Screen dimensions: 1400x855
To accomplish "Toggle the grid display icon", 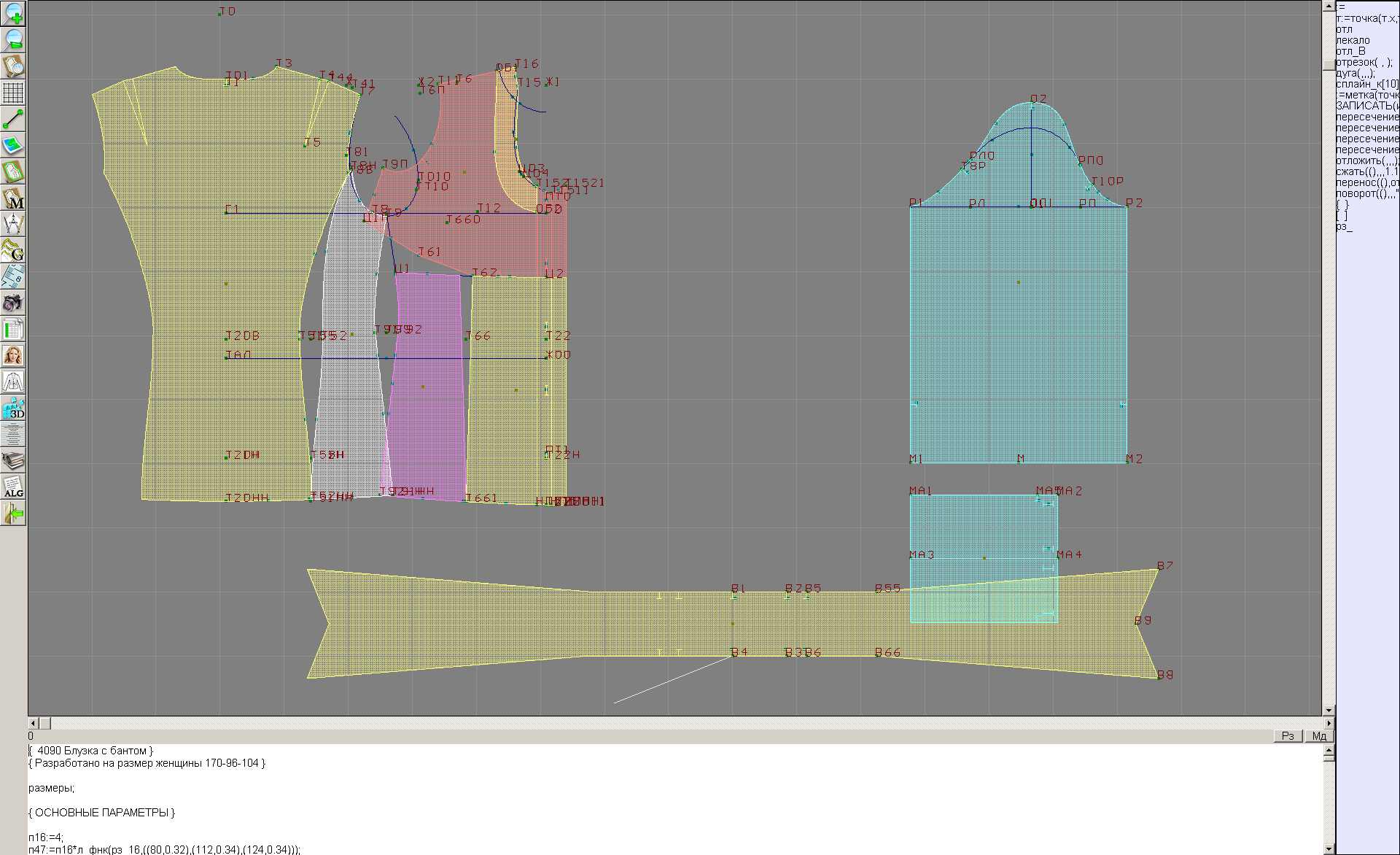I will 13,93.
